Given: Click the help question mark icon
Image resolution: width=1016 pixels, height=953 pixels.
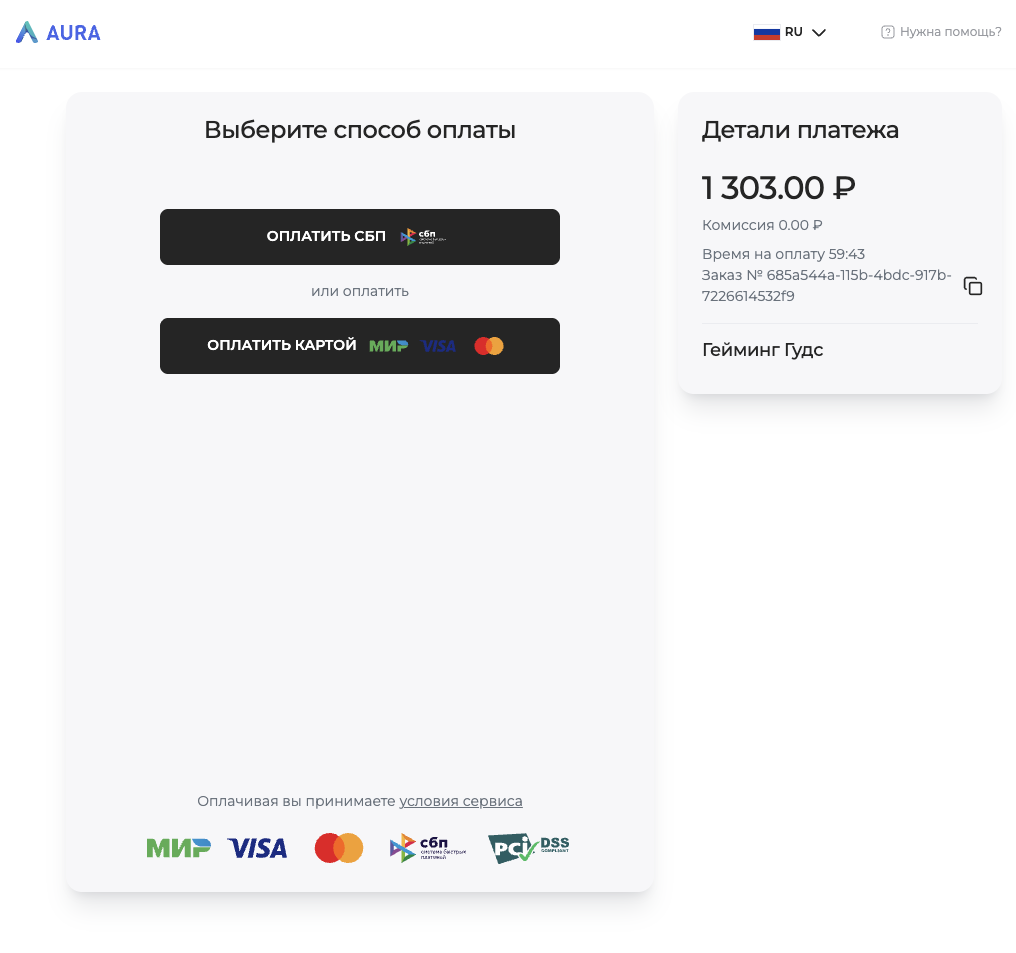Looking at the screenshot, I should pyautogui.click(x=887, y=32).
